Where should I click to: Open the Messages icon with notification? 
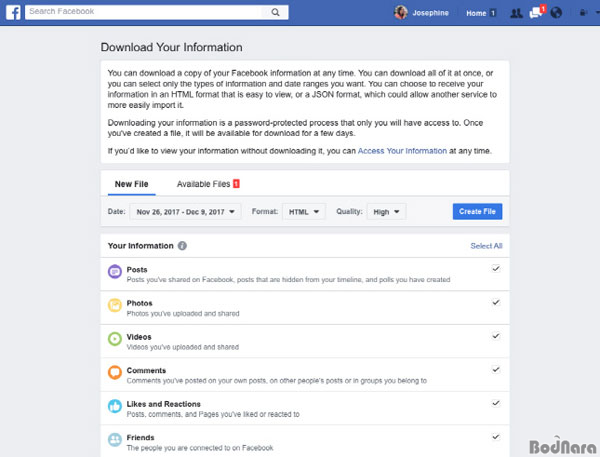[x=536, y=12]
